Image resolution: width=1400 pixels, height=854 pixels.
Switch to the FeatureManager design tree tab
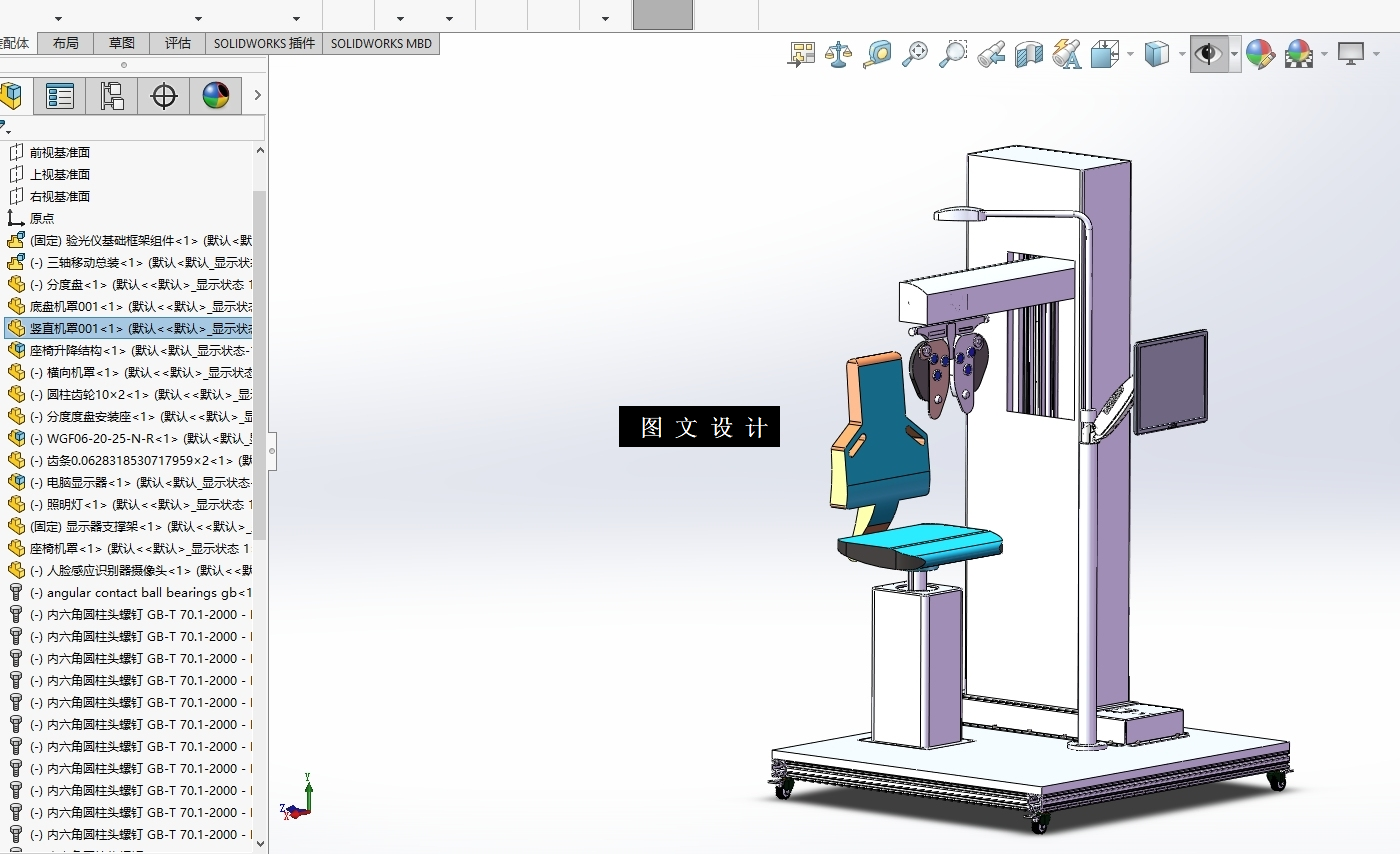(x=11, y=96)
